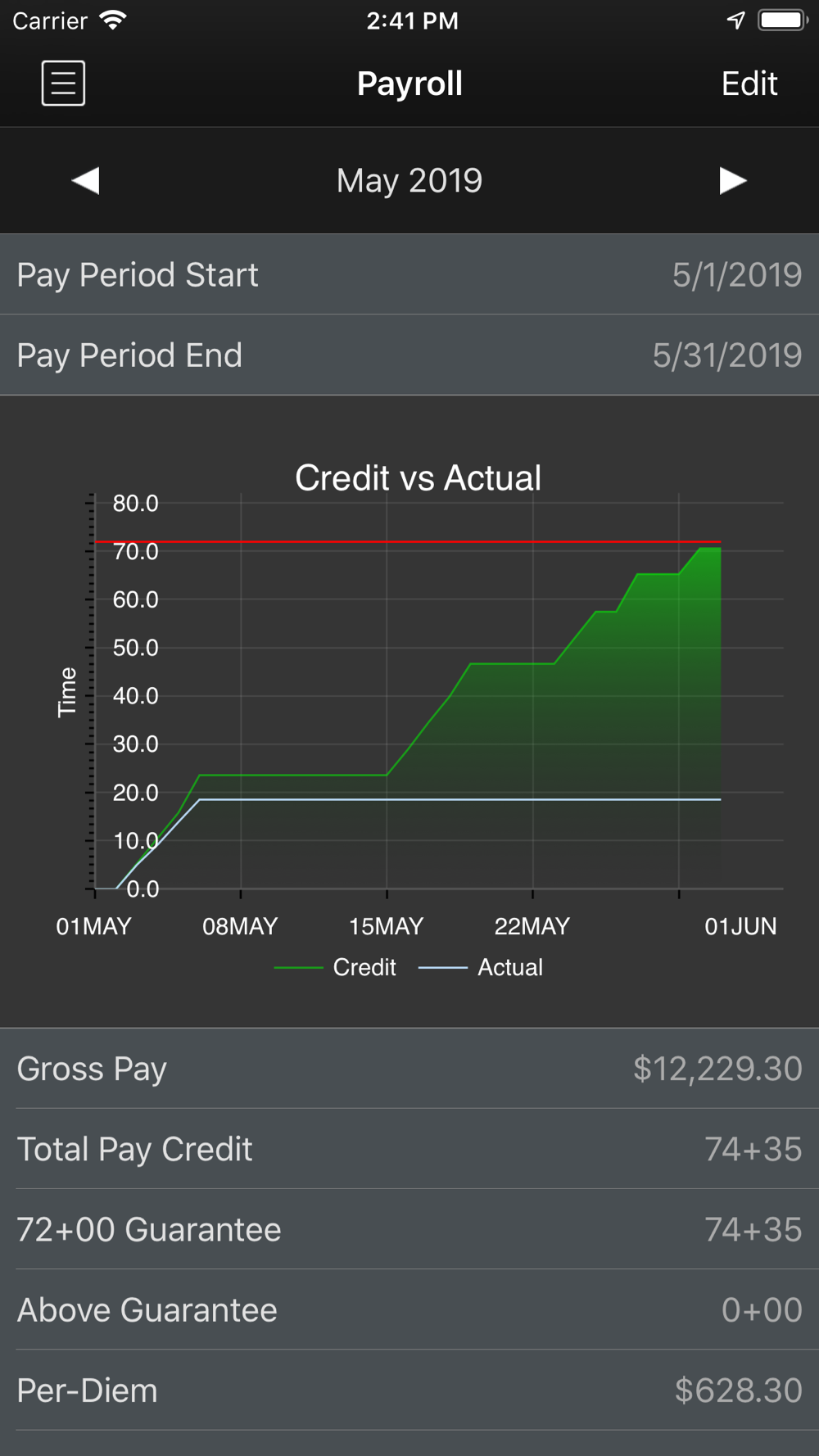Open the hamburger menu icon
Screen dimensions: 819x1456
[x=63, y=83]
